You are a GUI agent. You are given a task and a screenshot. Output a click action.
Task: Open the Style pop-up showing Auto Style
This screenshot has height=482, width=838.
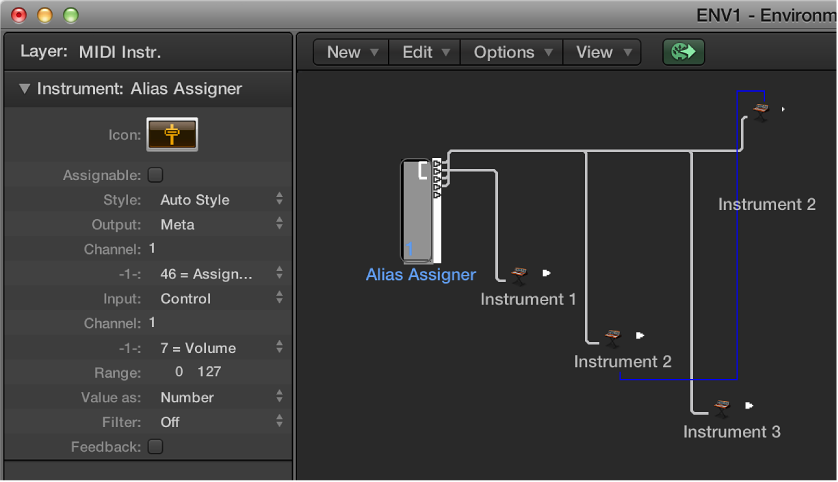[221, 199]
